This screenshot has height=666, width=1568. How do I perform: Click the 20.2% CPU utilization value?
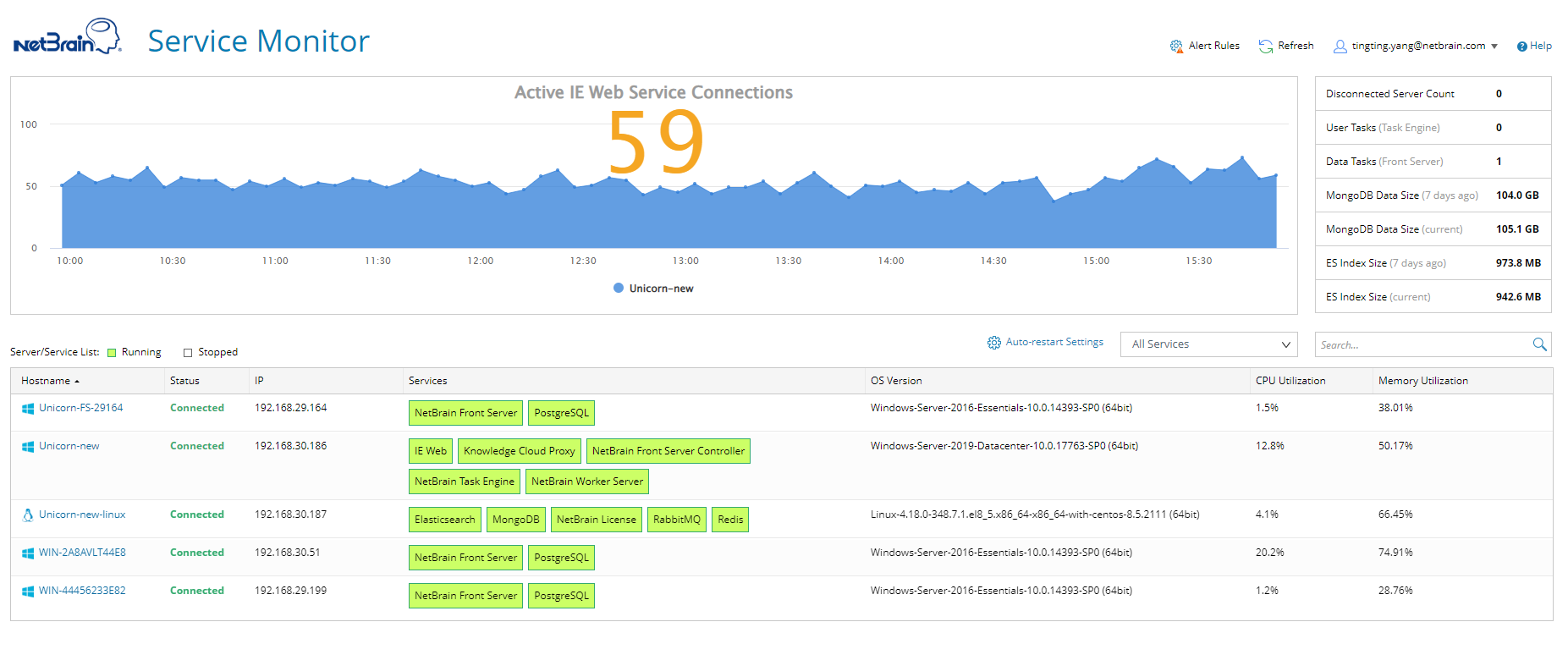(1269, 553)
